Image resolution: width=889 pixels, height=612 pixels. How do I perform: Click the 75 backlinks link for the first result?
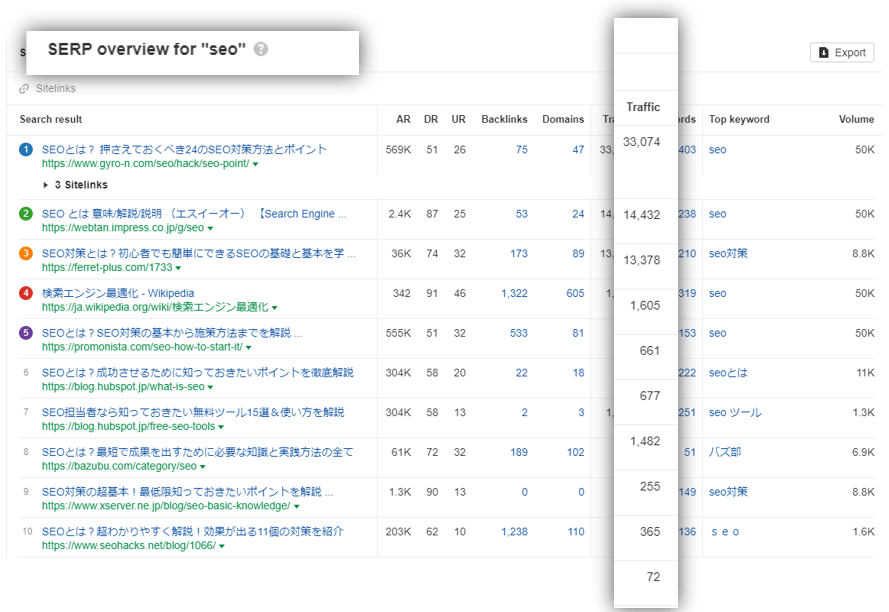tap(523, 148)
